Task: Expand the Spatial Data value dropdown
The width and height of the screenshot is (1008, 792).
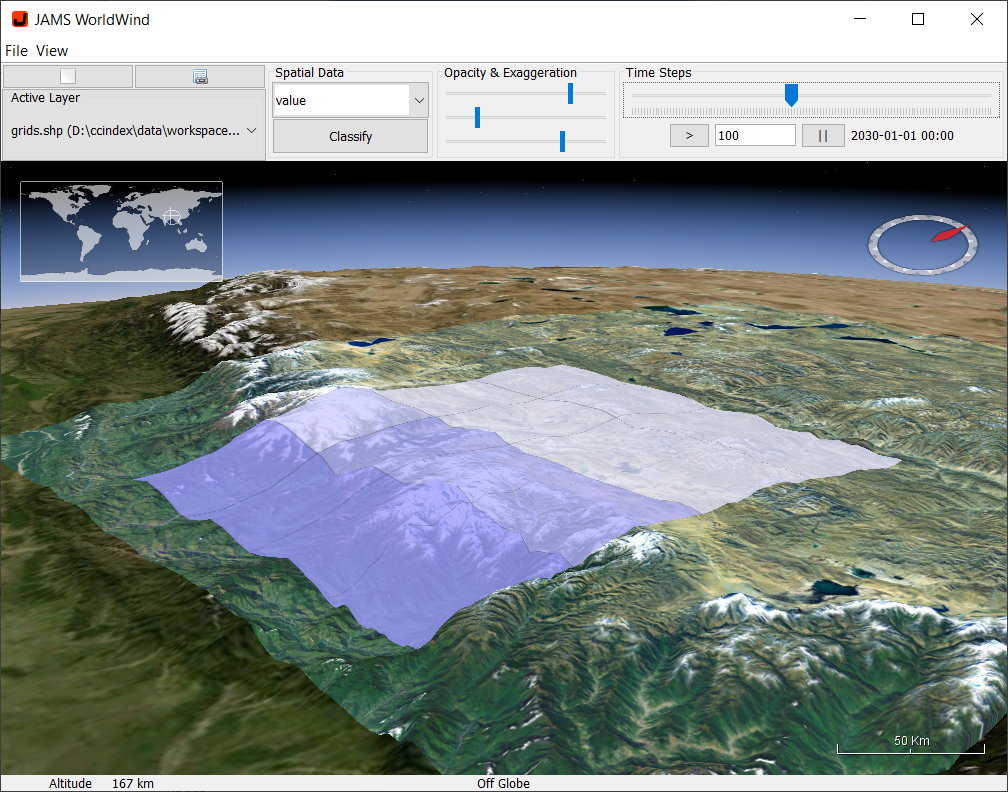Action: (419, 101)
